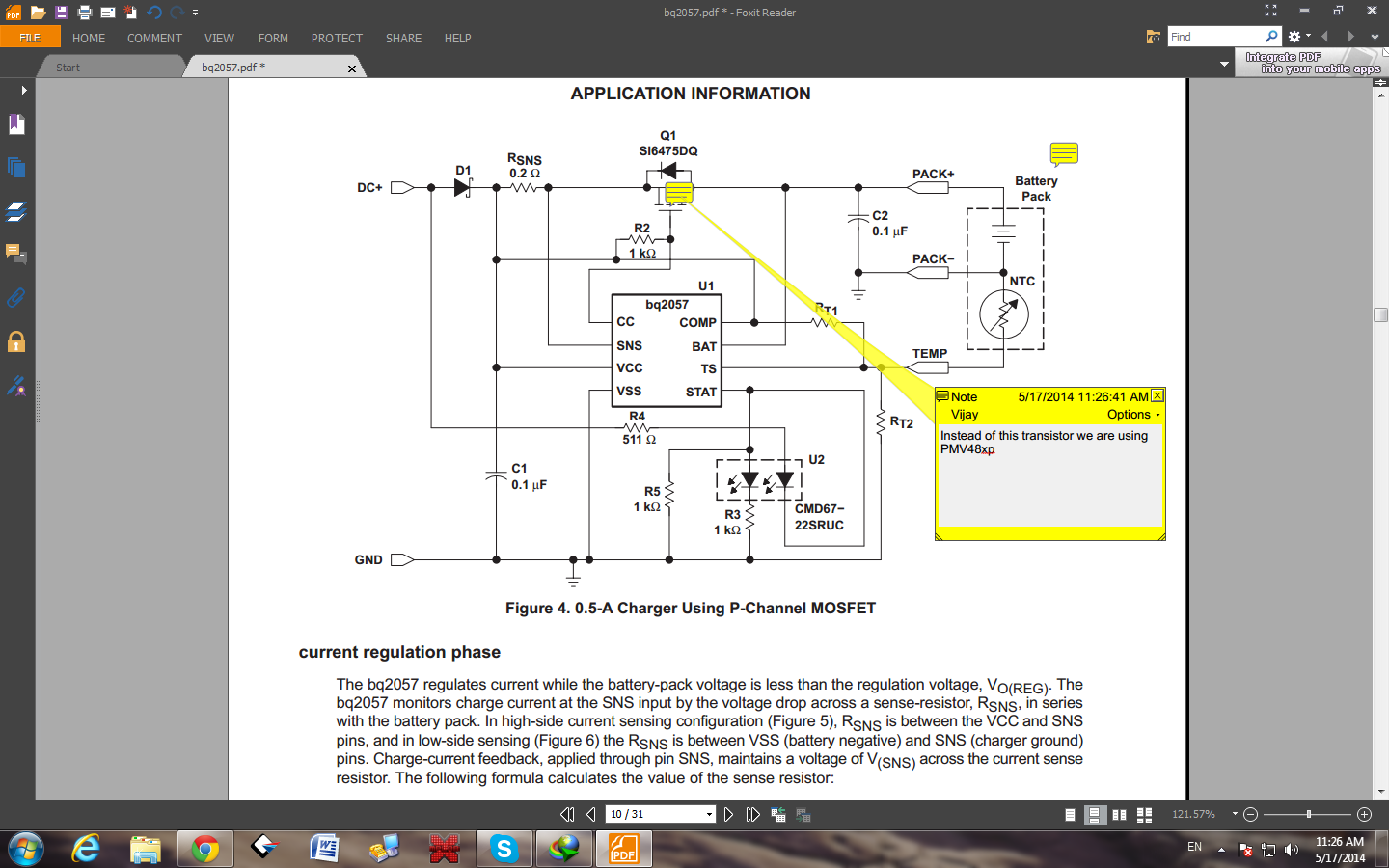Open the VIEW ribbon tab

(x=219, y=39)
